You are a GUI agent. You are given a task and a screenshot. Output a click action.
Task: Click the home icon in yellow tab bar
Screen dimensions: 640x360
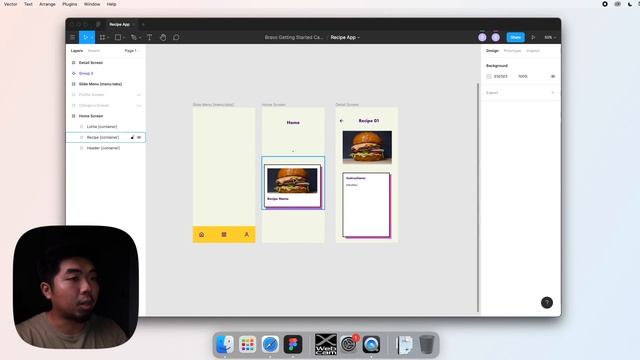(x=201, y=235)
